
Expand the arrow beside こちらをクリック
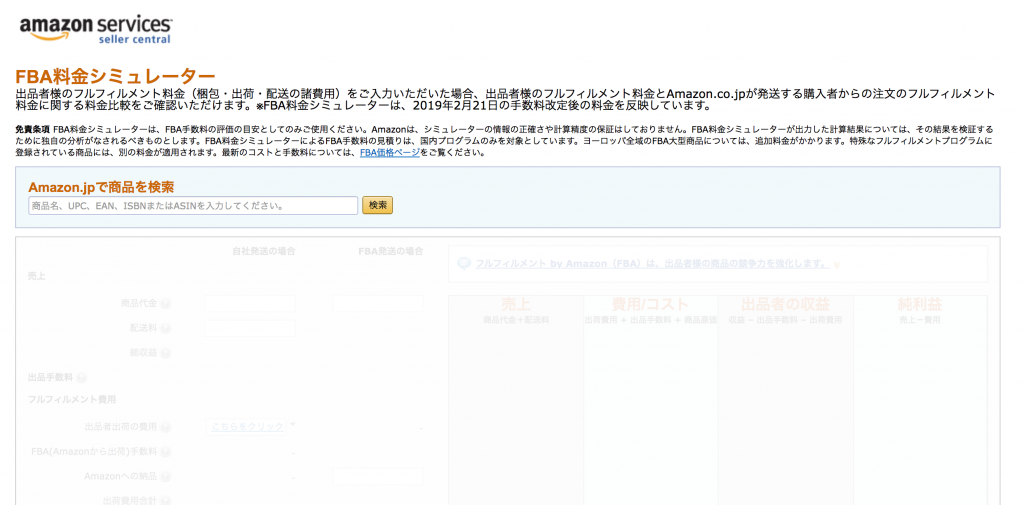(x=293, y=425)
